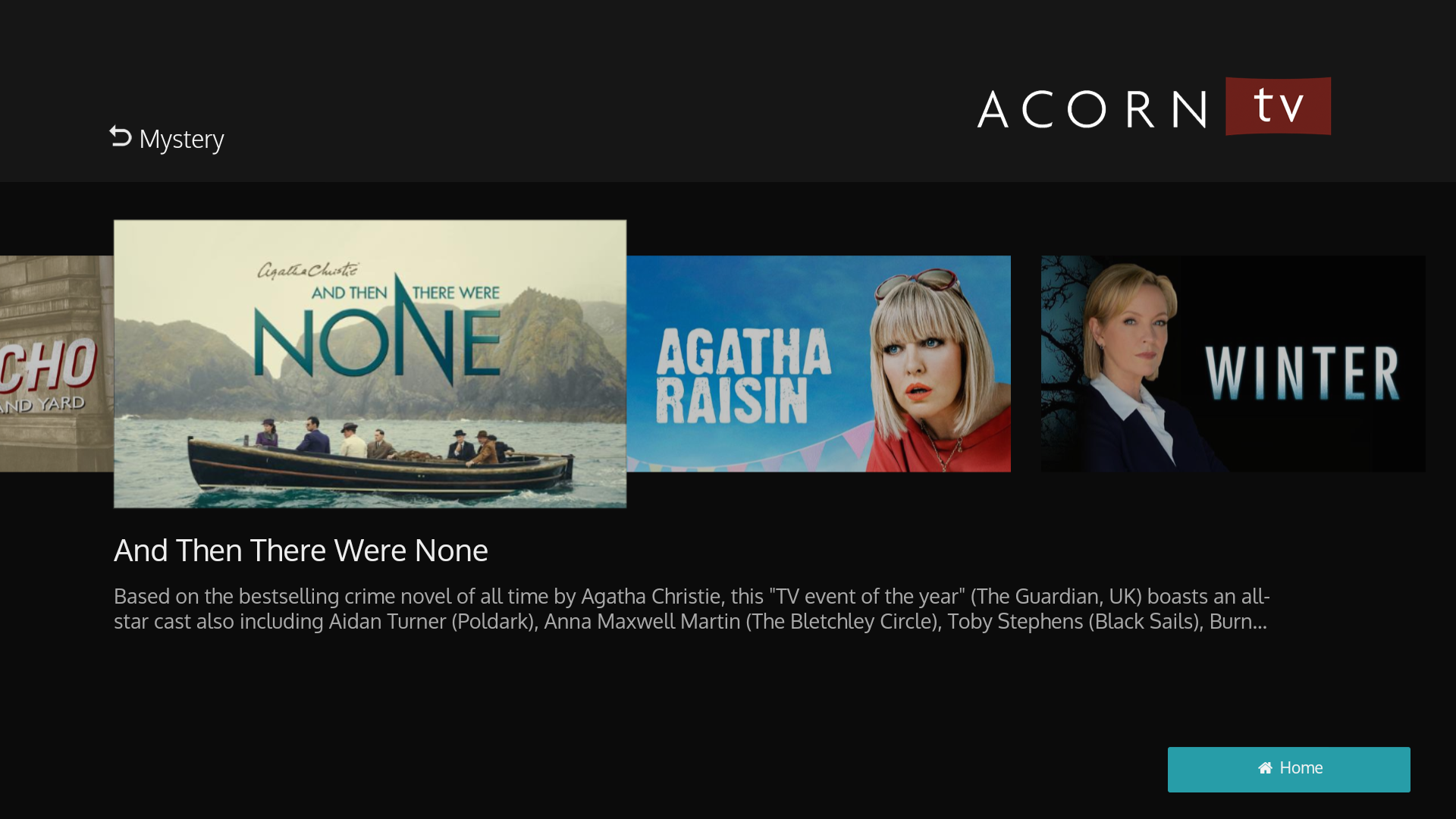This screenshot has width=1456, height=819.
Task: Click the Agatha Christie signature on poster
Action: [x=308, y=270]
